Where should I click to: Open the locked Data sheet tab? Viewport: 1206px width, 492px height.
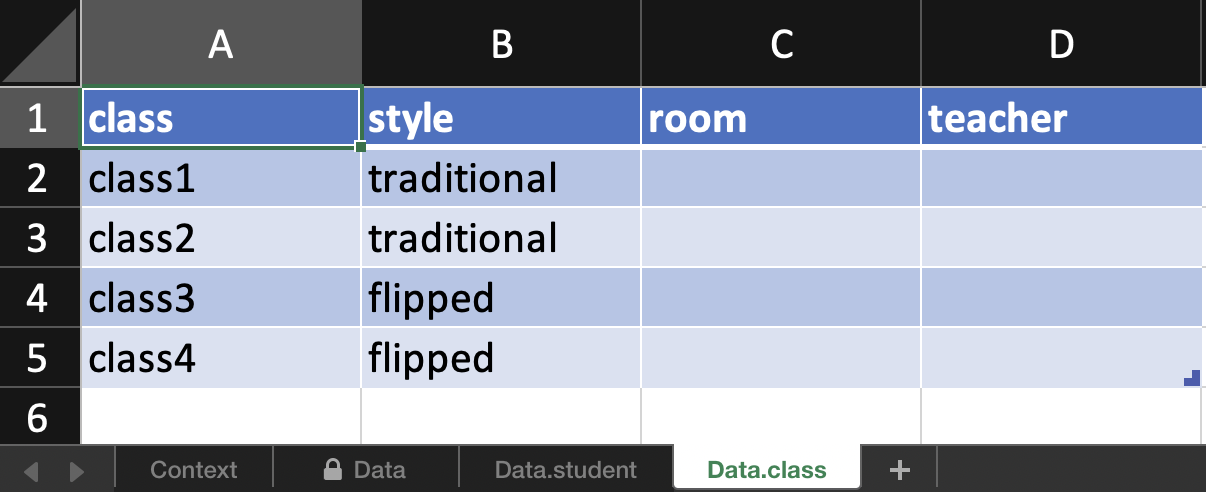(x=365, y=469)
